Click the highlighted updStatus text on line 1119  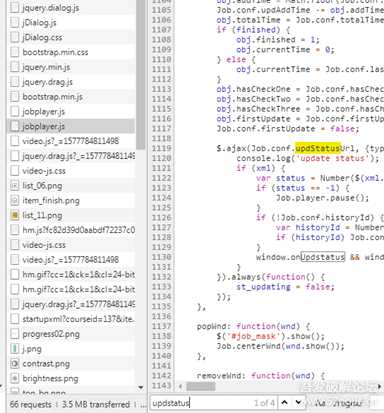318,148
